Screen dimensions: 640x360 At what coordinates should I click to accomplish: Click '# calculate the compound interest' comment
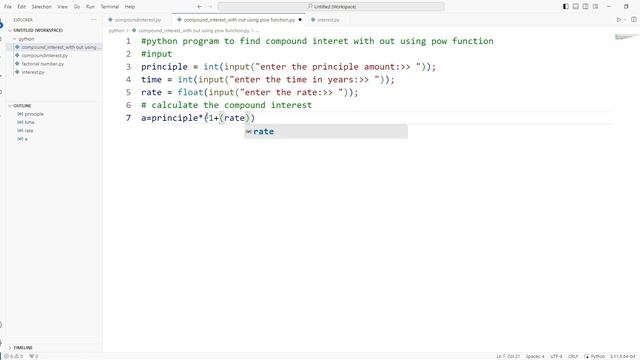coord(227,105)
